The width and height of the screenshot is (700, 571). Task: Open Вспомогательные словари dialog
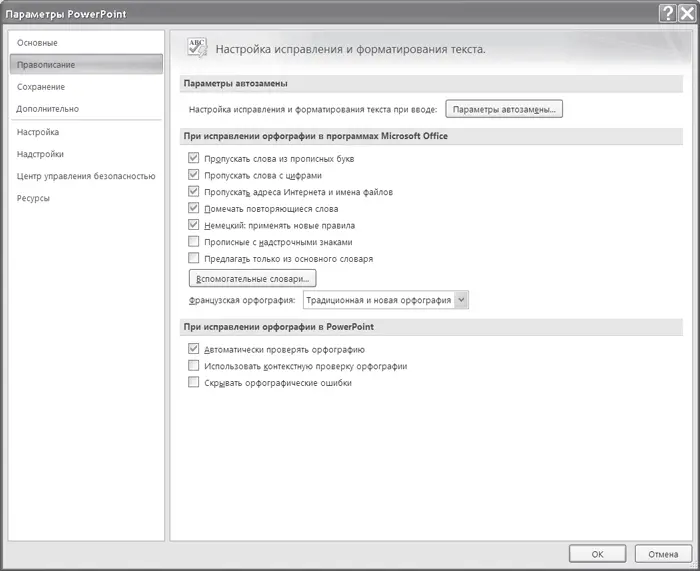252,277
